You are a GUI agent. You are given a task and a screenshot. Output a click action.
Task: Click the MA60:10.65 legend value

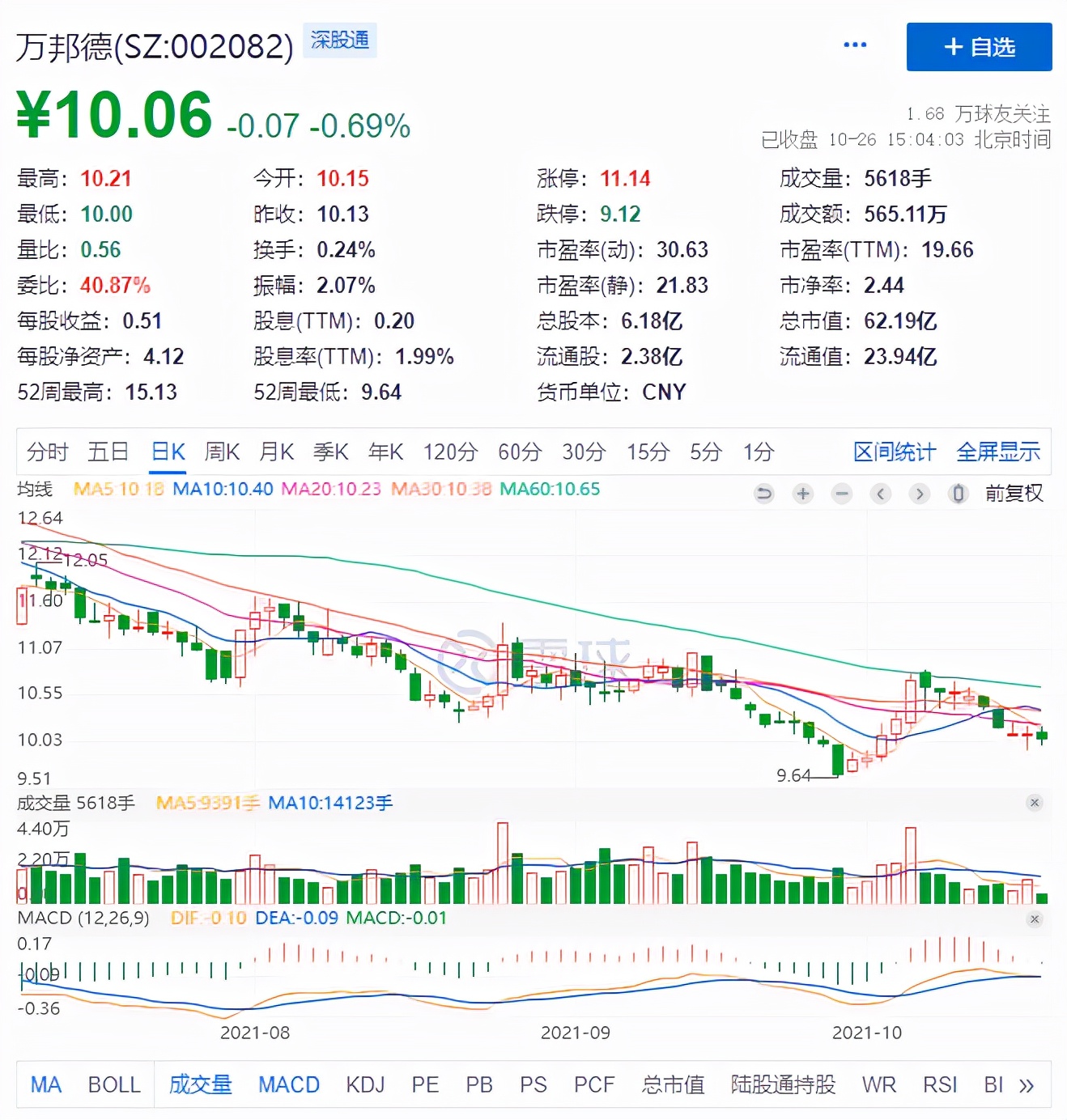[x=550, y=489]
